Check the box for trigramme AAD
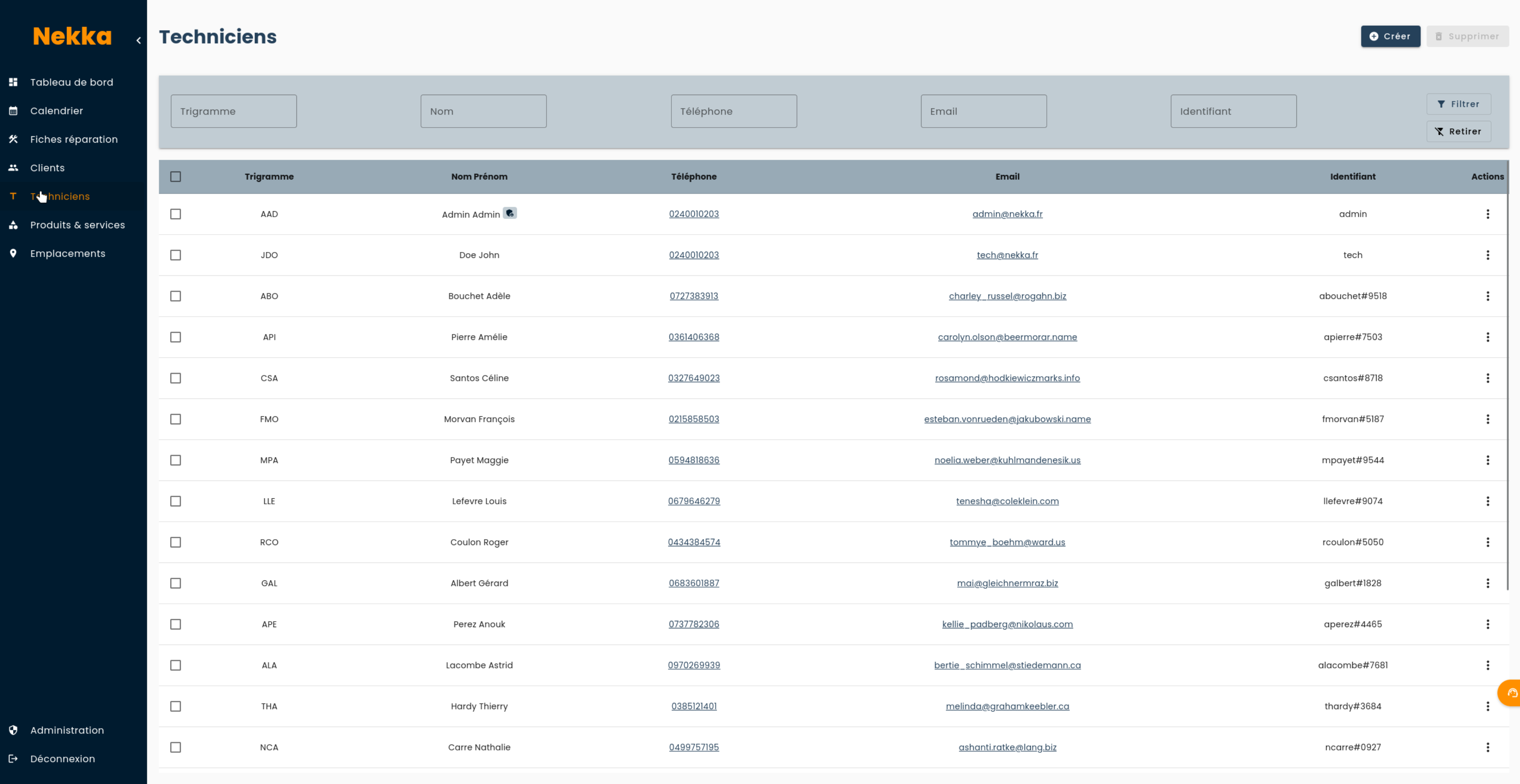 pyautogui.click(x=175, y=214)
